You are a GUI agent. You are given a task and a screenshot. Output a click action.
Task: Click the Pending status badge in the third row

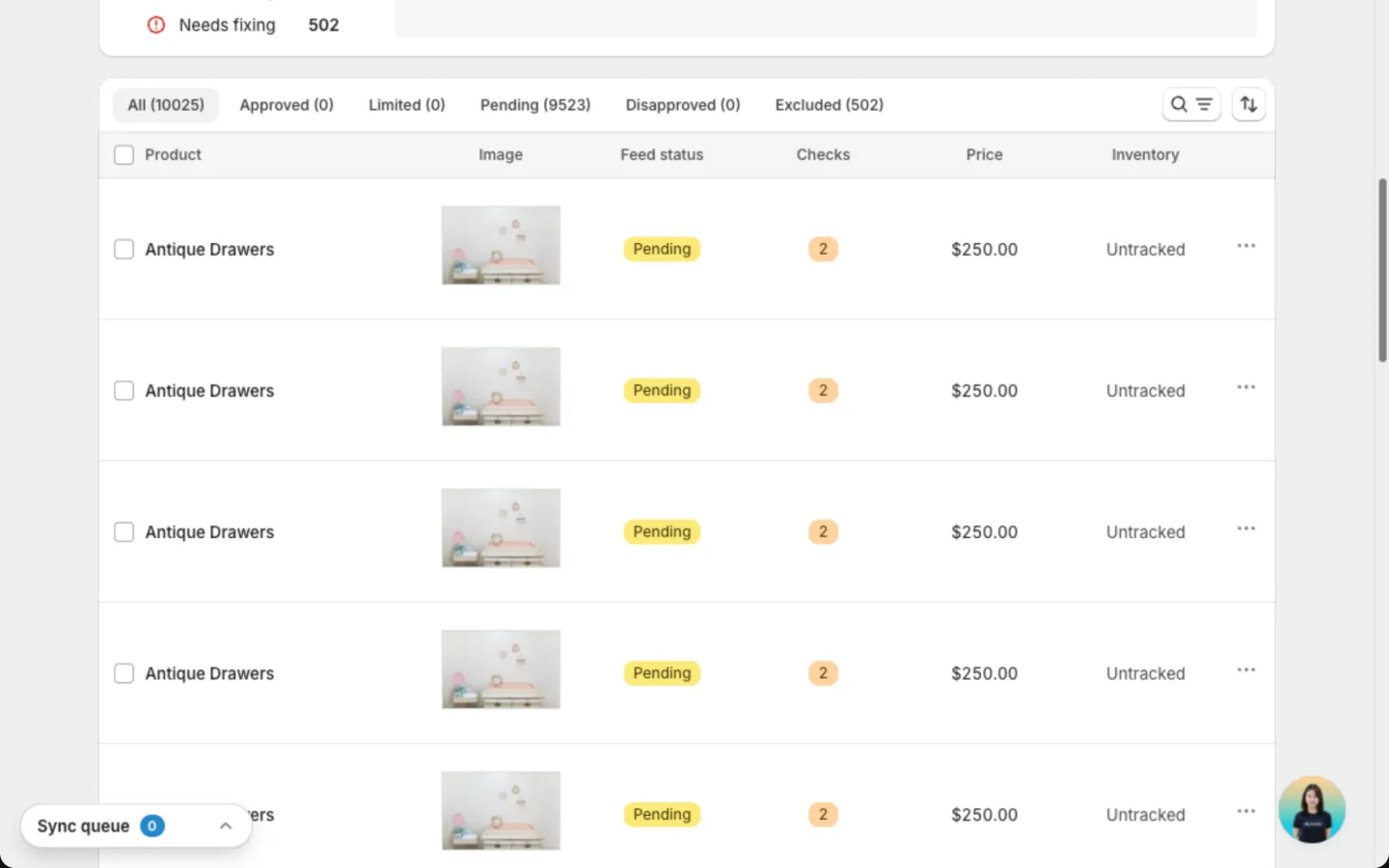coord(662,532)
